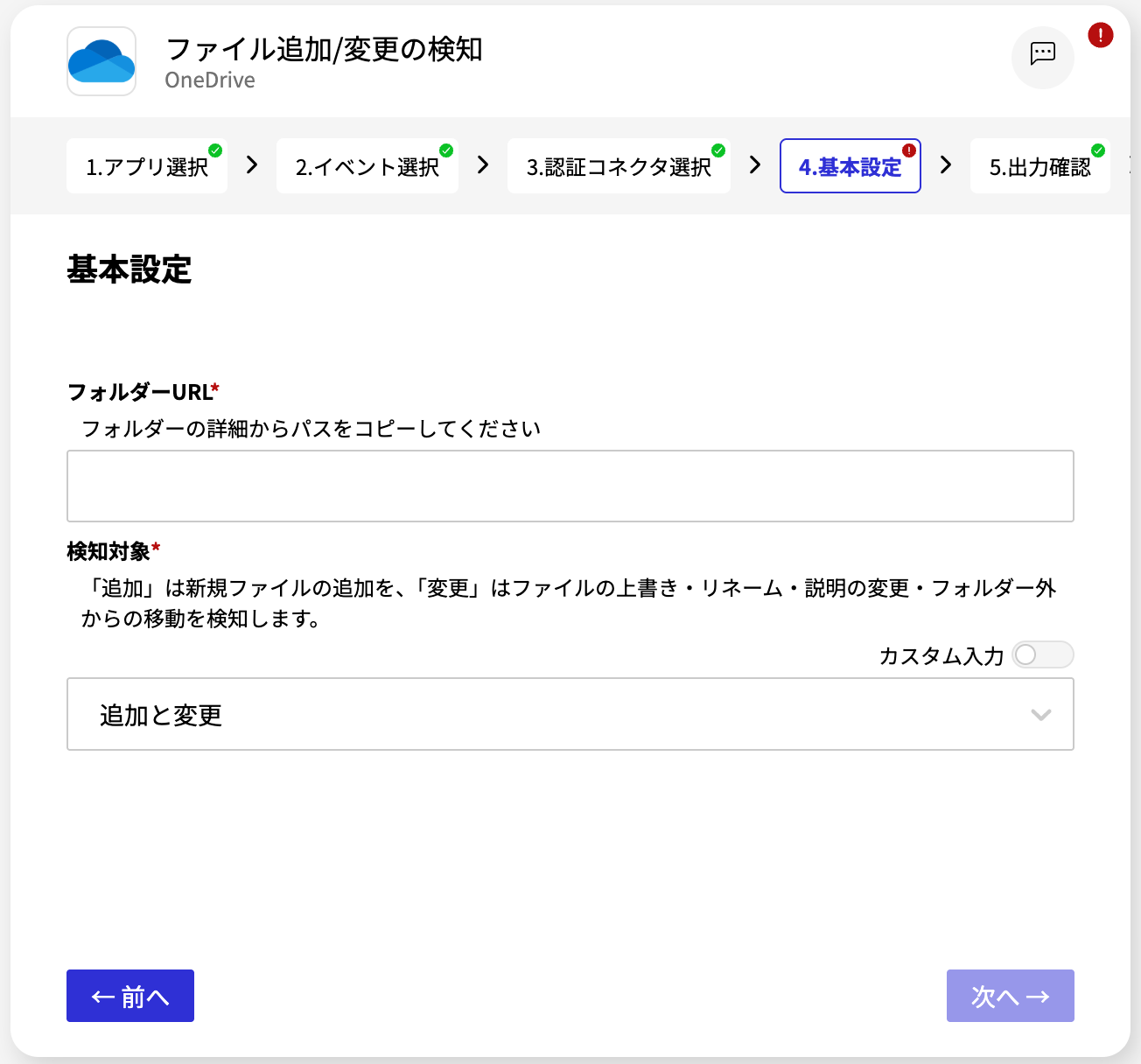Click the ←前へ back button
The image size is (1141, 1064).
130,996
